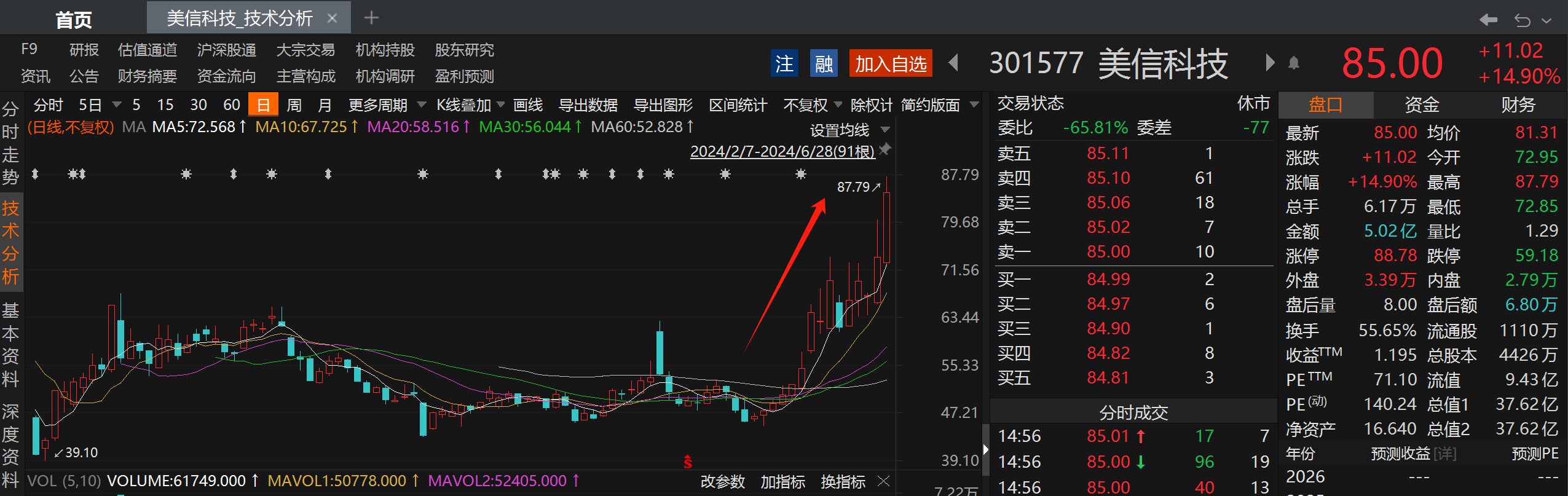Screen dimensions: 1568x496
Task: Click the red S marker at the chart bottom
Action: [x=688, y=462]
